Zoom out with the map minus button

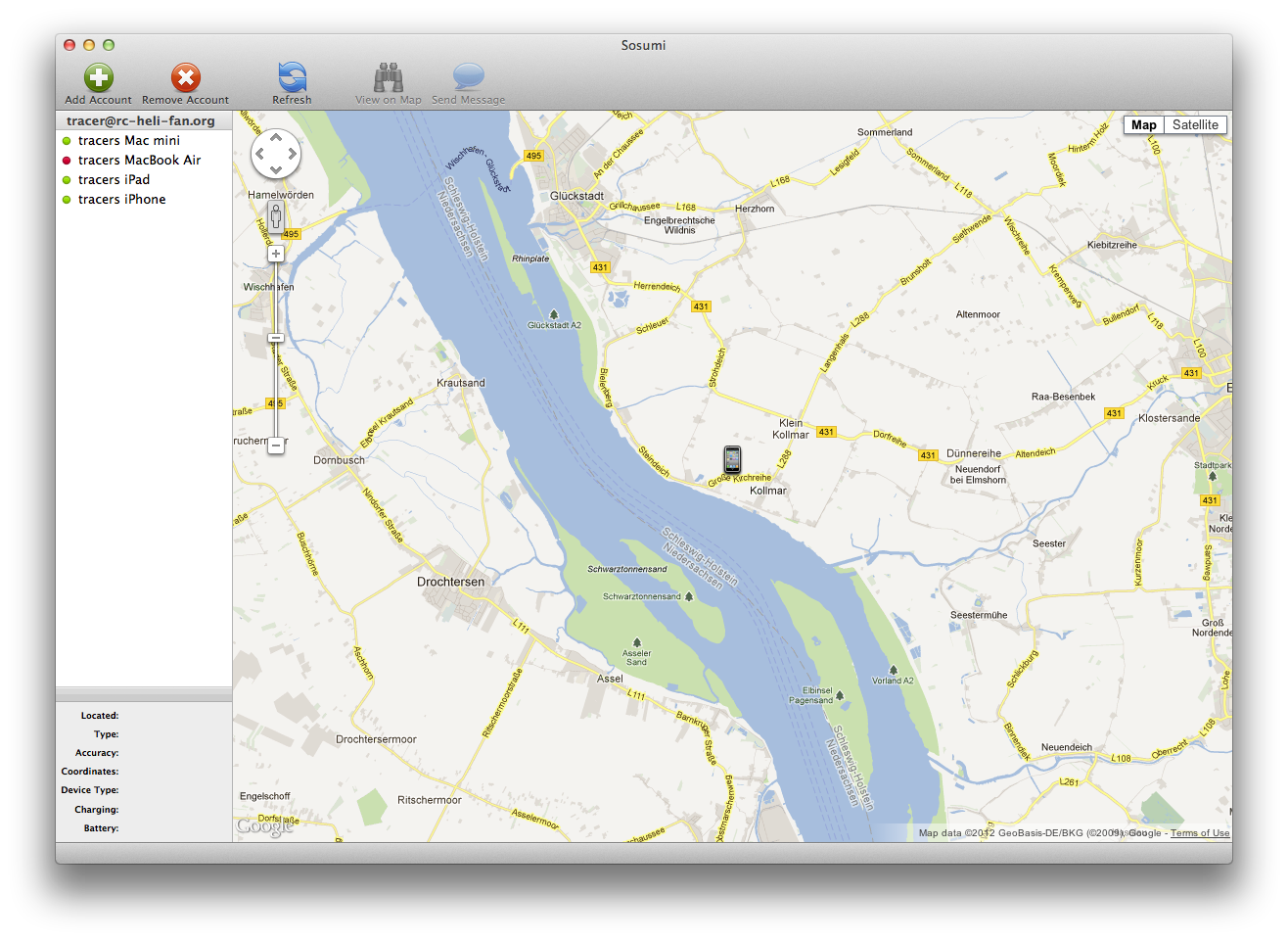276,445
